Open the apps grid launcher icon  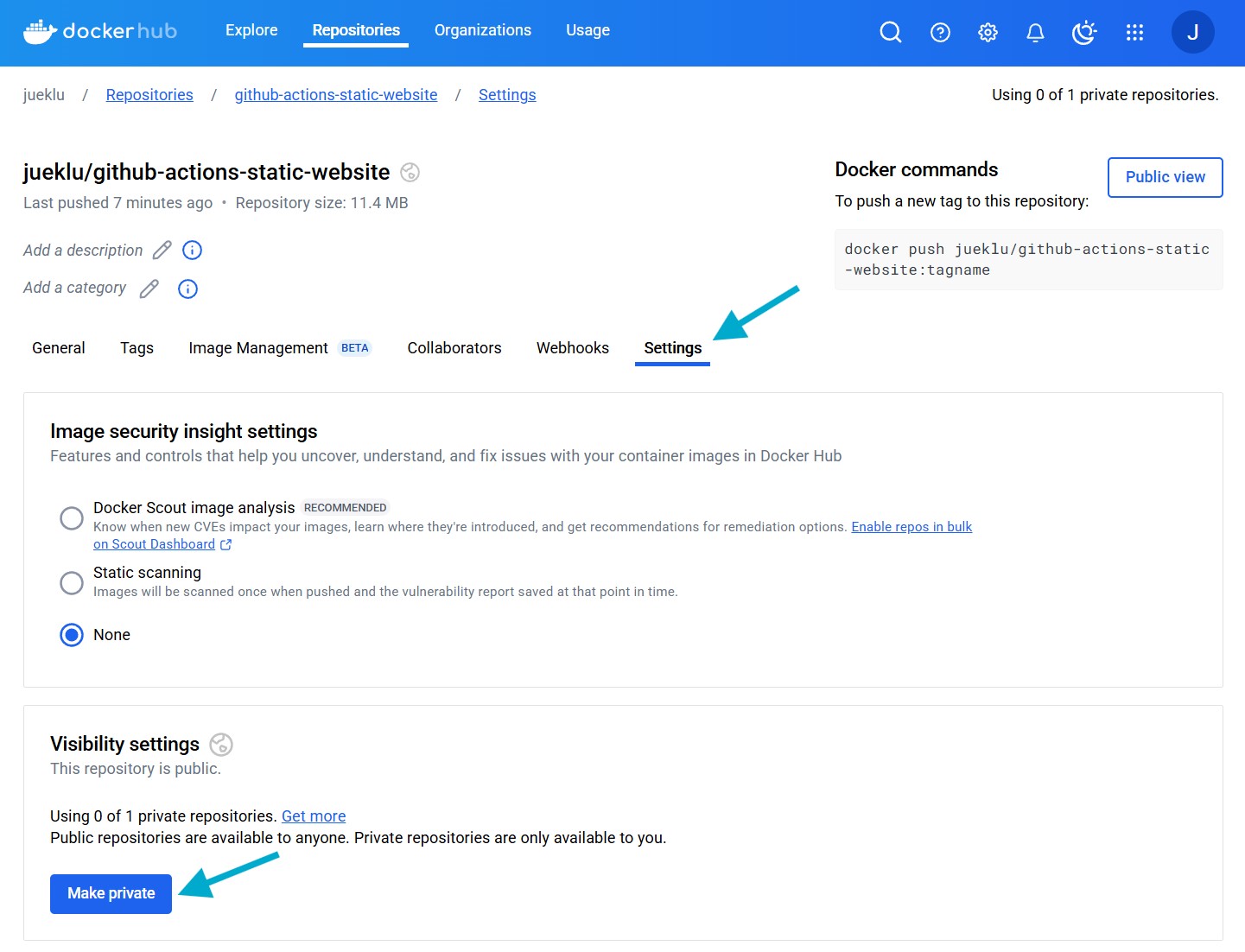1134,32
